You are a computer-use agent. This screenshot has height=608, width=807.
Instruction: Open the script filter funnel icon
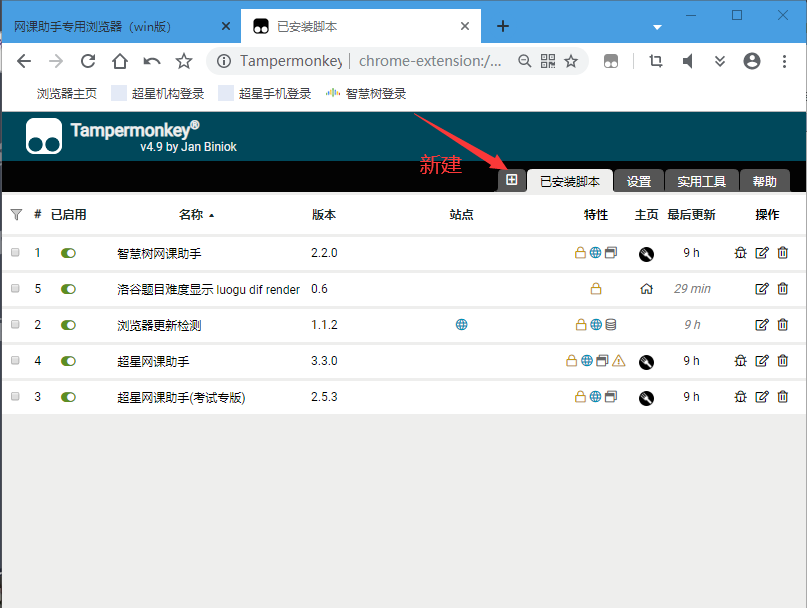(16, 214)
